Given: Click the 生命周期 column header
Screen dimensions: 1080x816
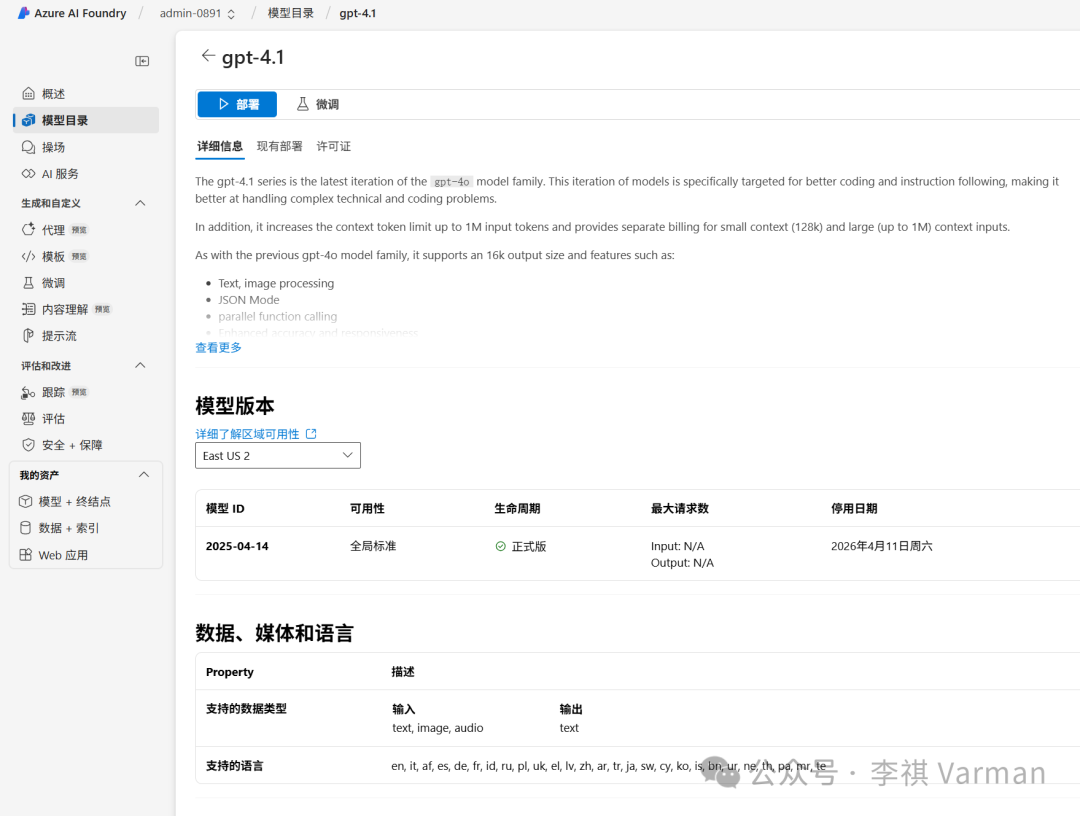Looking at the screenshot, I should click(517, 509).
